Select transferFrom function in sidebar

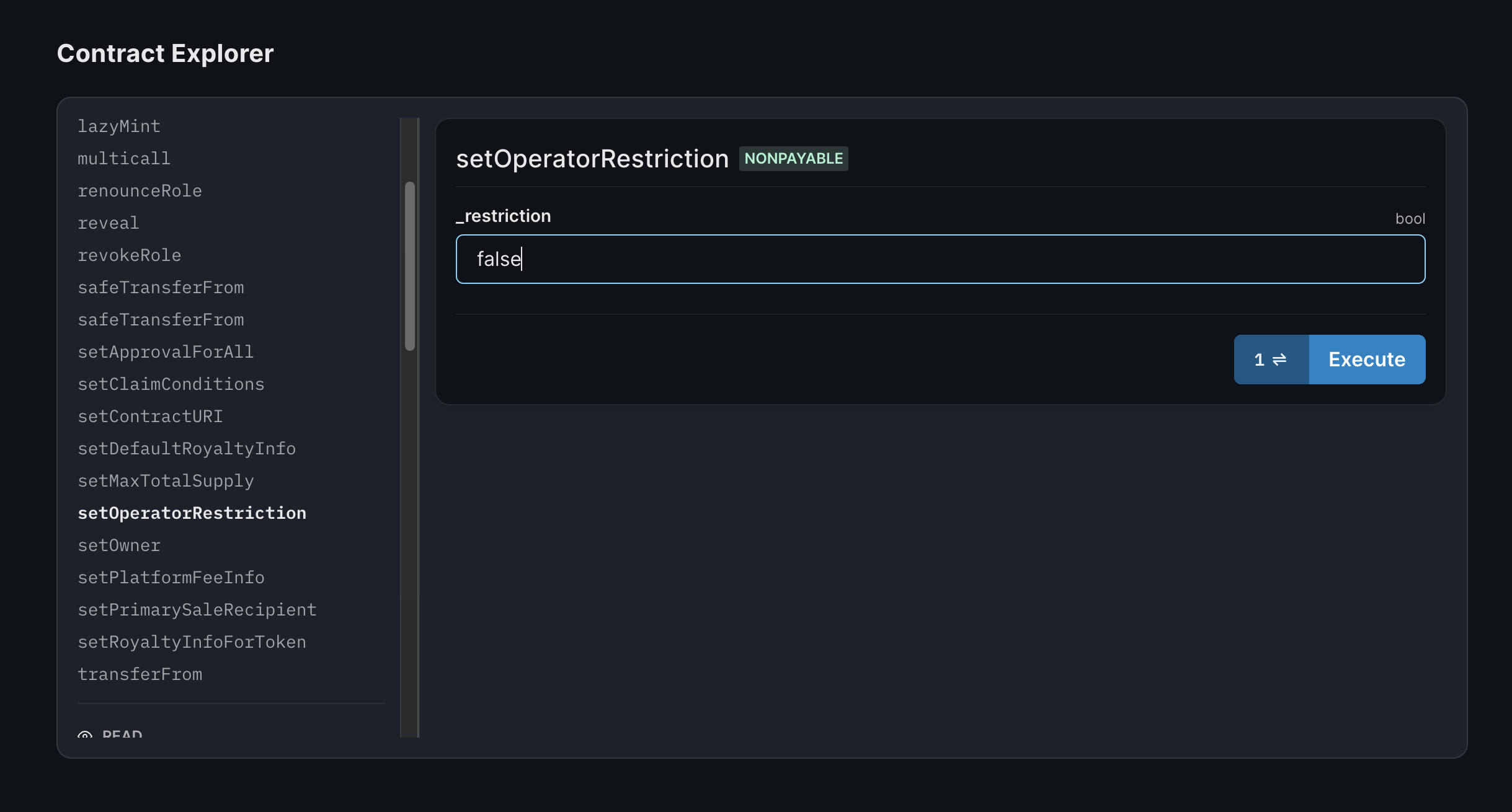click(x=140, y=674)
